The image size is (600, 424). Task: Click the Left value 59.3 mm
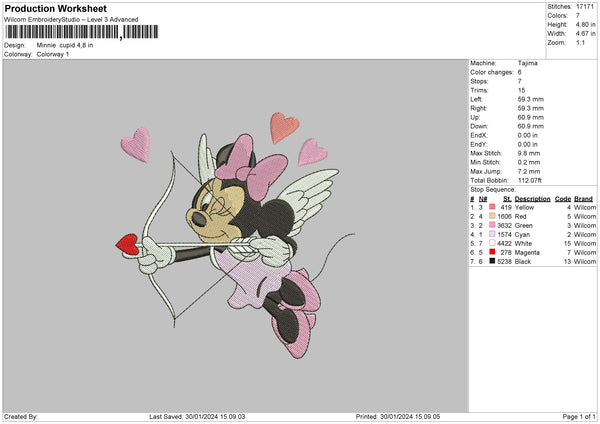coord(531,99)
